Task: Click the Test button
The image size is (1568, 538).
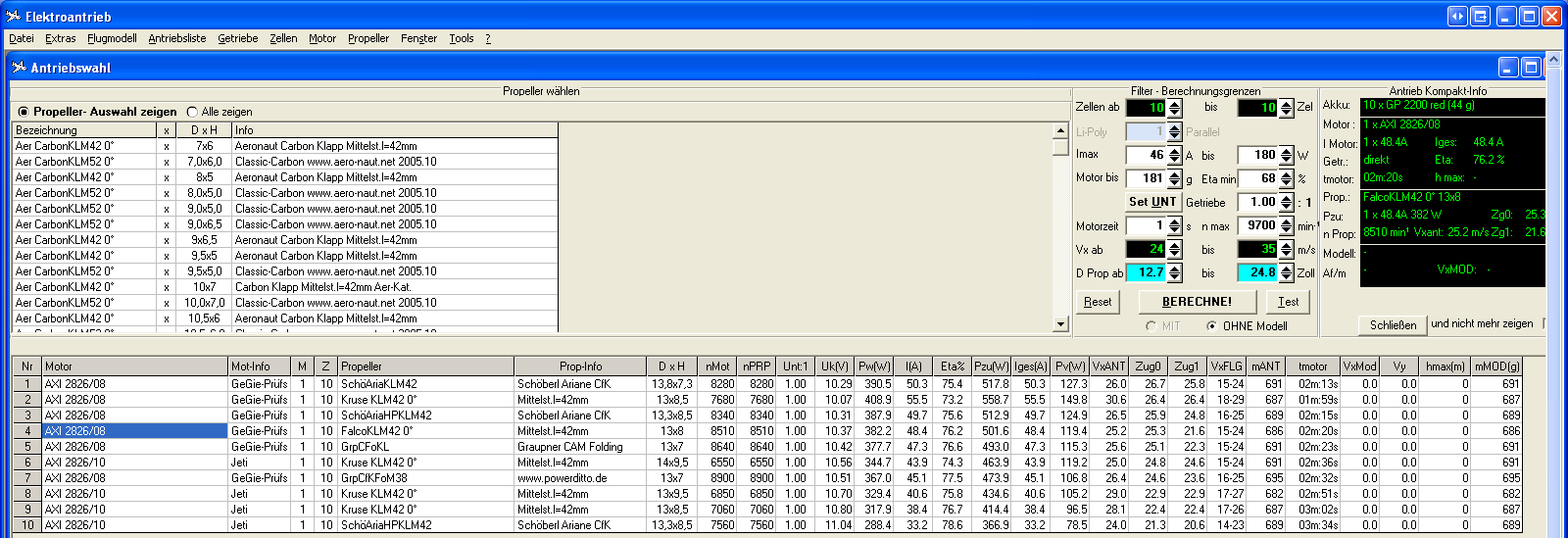Action: tap(1288, 302)
